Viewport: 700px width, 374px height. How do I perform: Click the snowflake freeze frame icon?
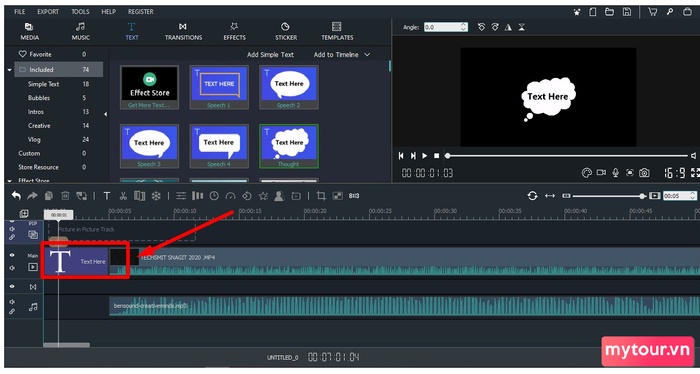(x=156, y=196)
